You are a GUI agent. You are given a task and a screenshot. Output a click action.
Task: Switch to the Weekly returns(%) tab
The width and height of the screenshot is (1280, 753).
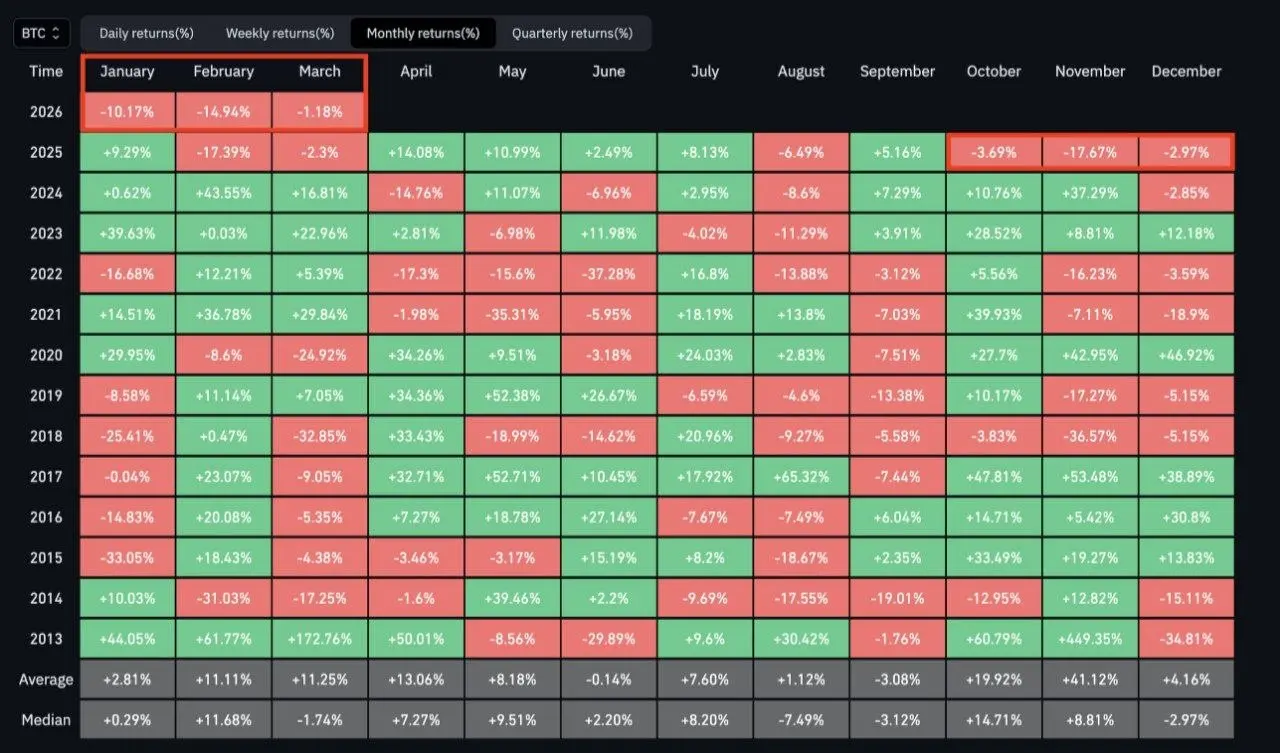point(280,33)
